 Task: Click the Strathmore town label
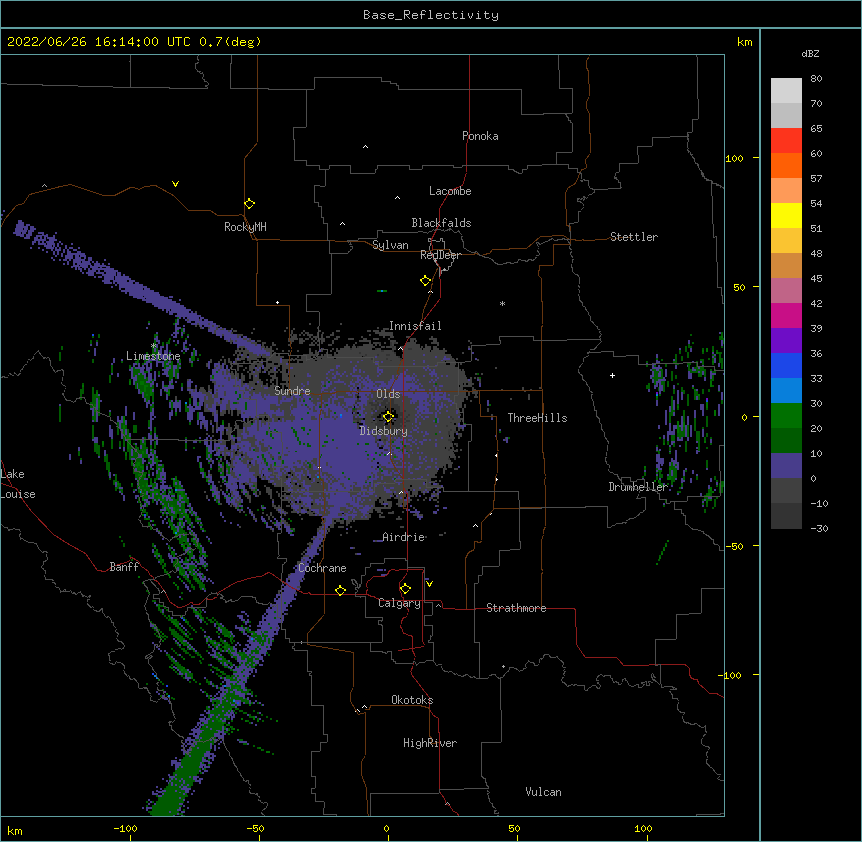click(x=516, y=608)
